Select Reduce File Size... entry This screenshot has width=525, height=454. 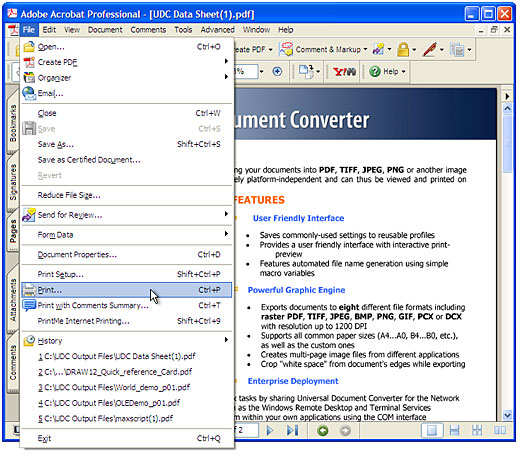127,195
